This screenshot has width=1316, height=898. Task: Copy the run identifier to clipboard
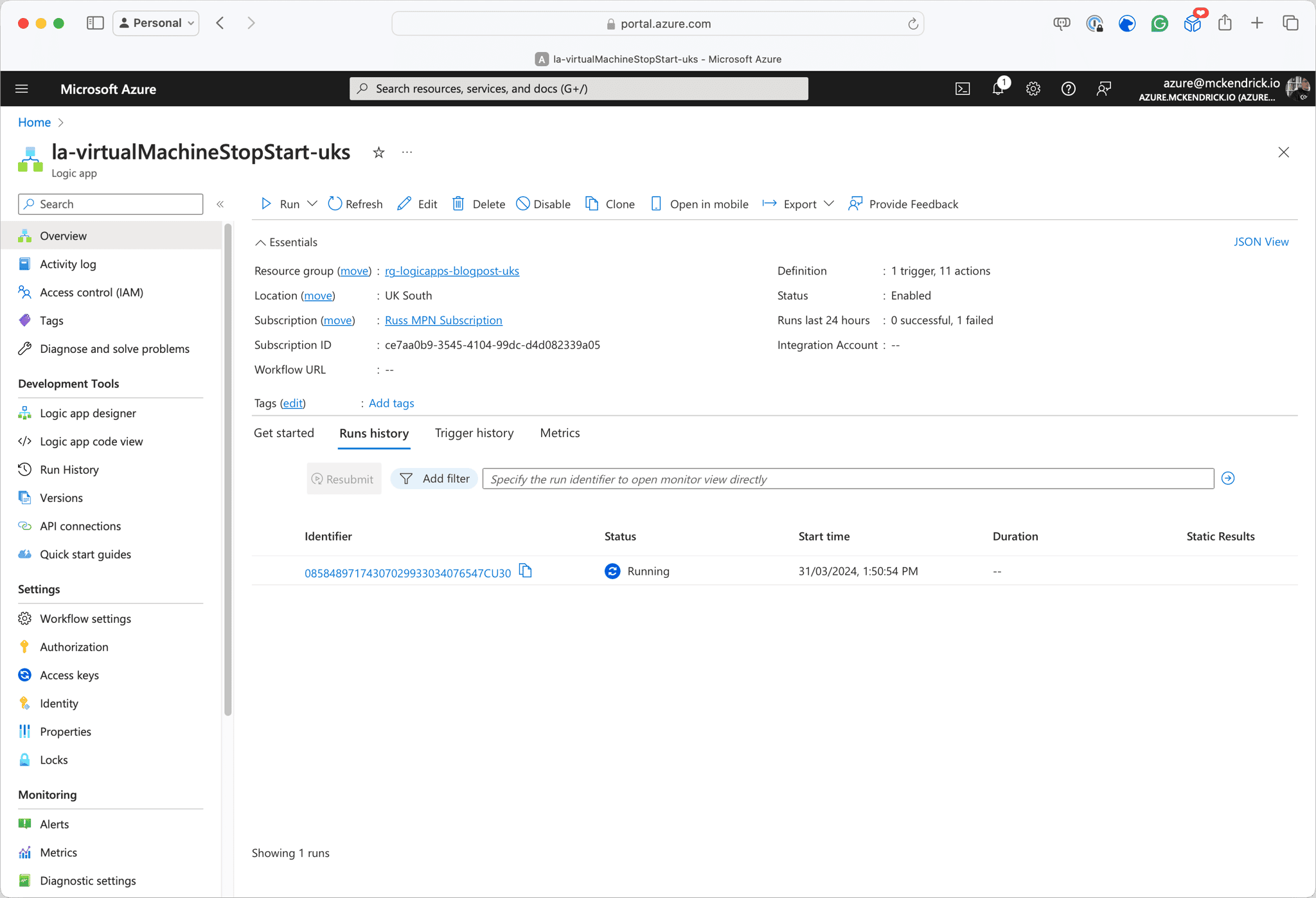click(526, 571)
